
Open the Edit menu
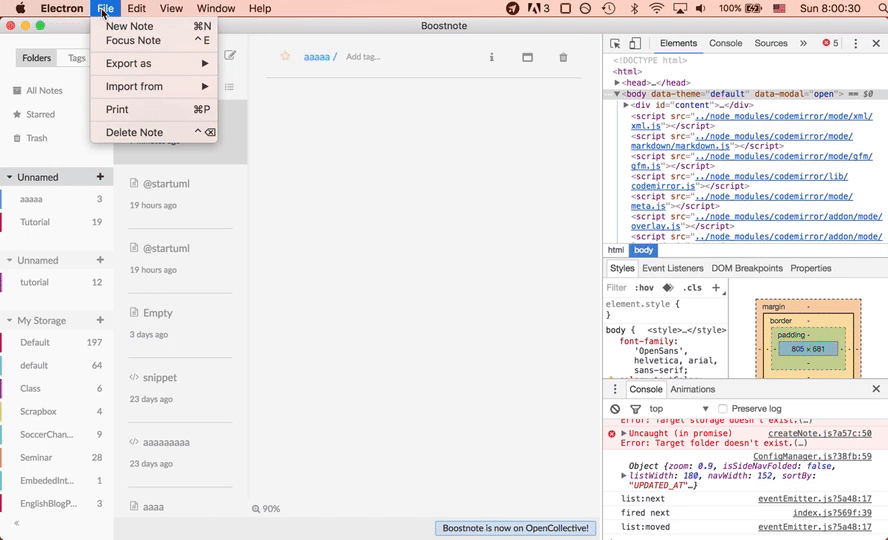[136, 8]
